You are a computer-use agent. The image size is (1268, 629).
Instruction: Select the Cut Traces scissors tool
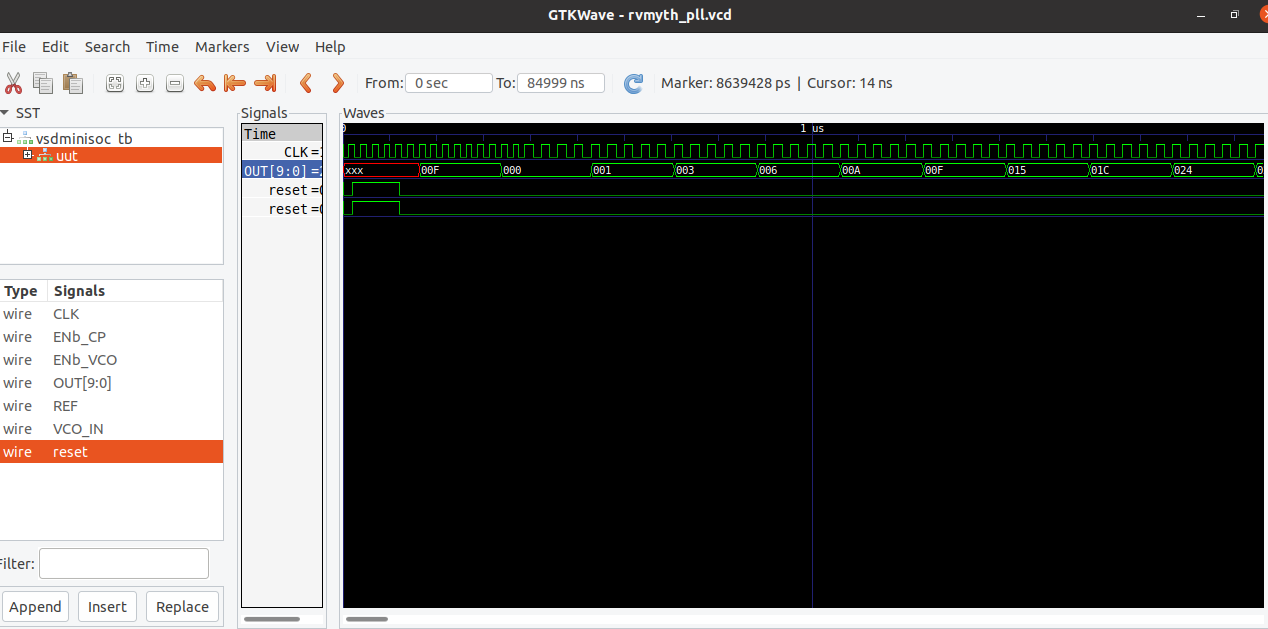13,83
